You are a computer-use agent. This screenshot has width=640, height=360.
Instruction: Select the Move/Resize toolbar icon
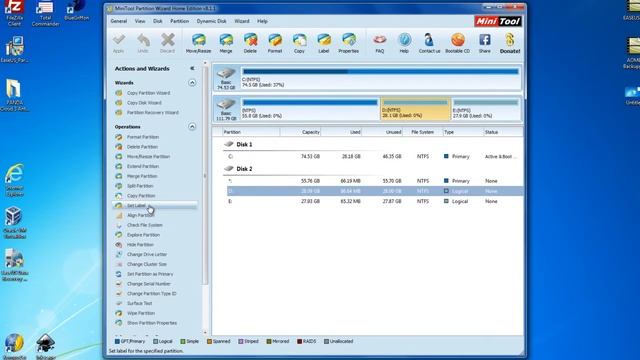(x=198, y=43)
